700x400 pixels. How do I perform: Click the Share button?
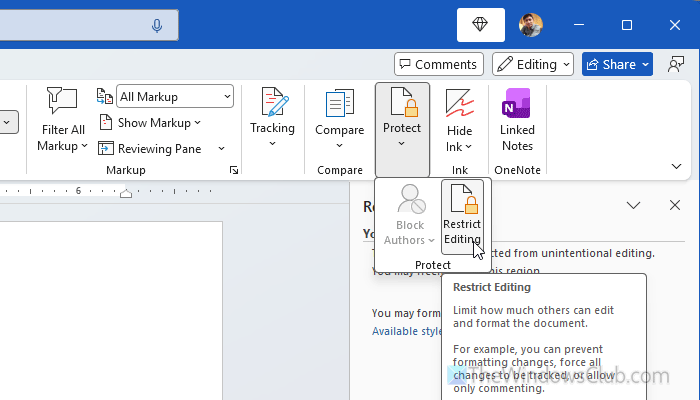pyautogui.click(x=617, y=64)
